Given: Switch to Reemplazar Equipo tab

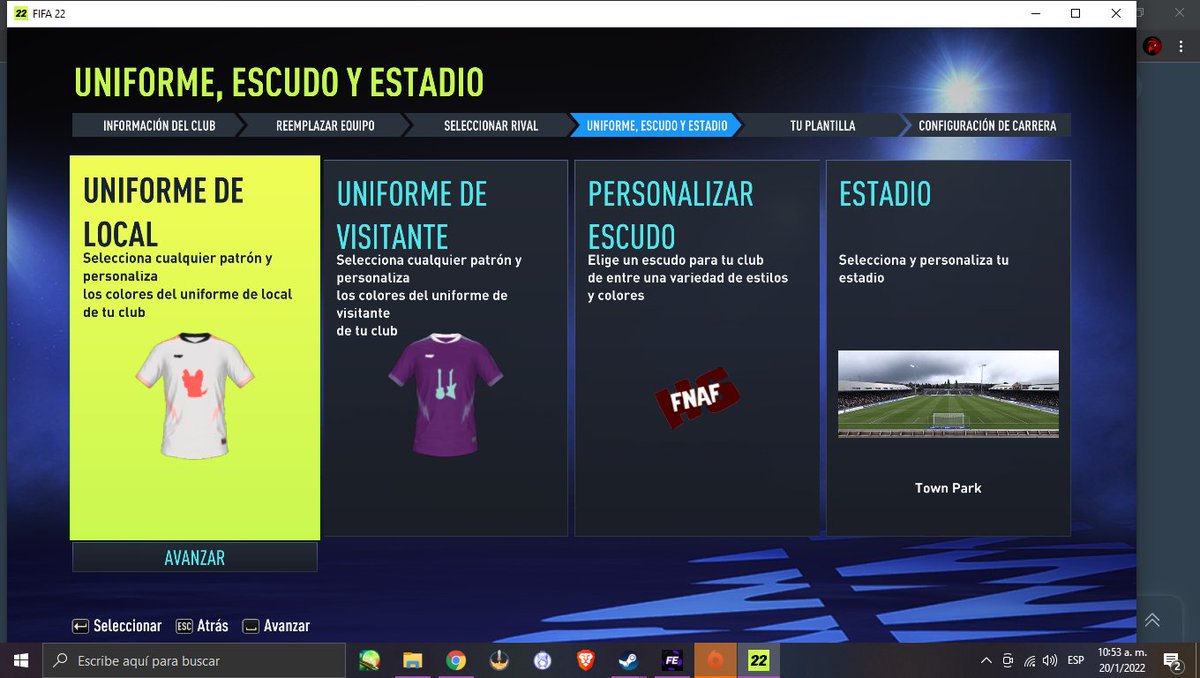Looking at the screenshot, I should [325, 126].
